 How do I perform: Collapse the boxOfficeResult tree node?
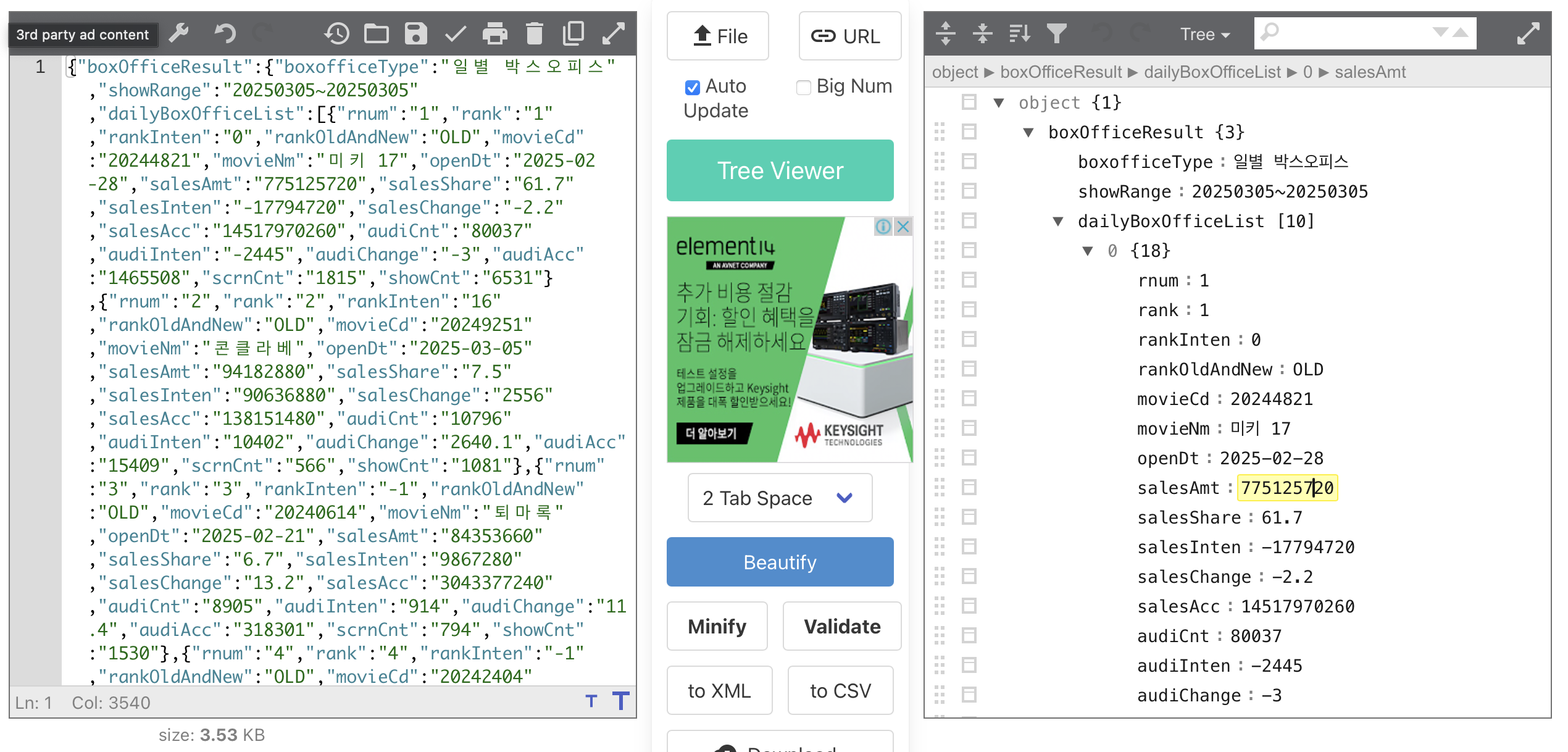click(x=1028, y=132)
